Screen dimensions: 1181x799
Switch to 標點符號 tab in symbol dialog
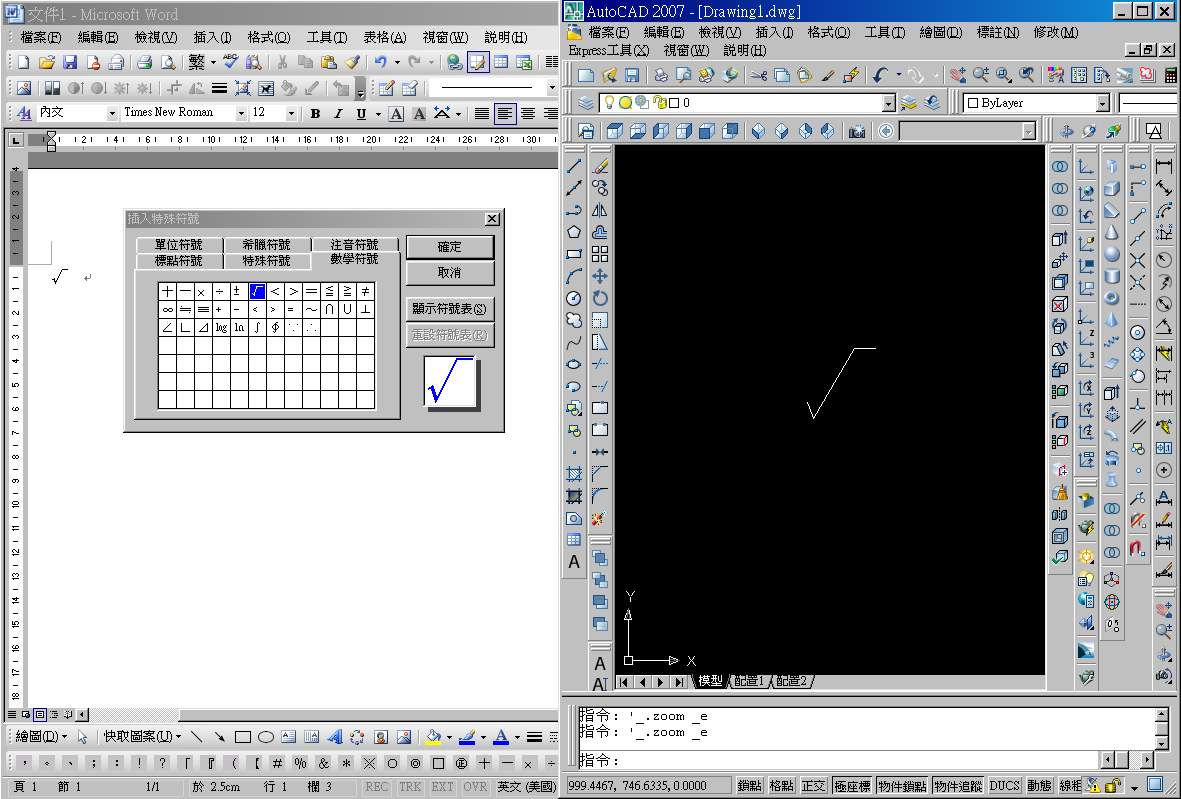(179, 261)
